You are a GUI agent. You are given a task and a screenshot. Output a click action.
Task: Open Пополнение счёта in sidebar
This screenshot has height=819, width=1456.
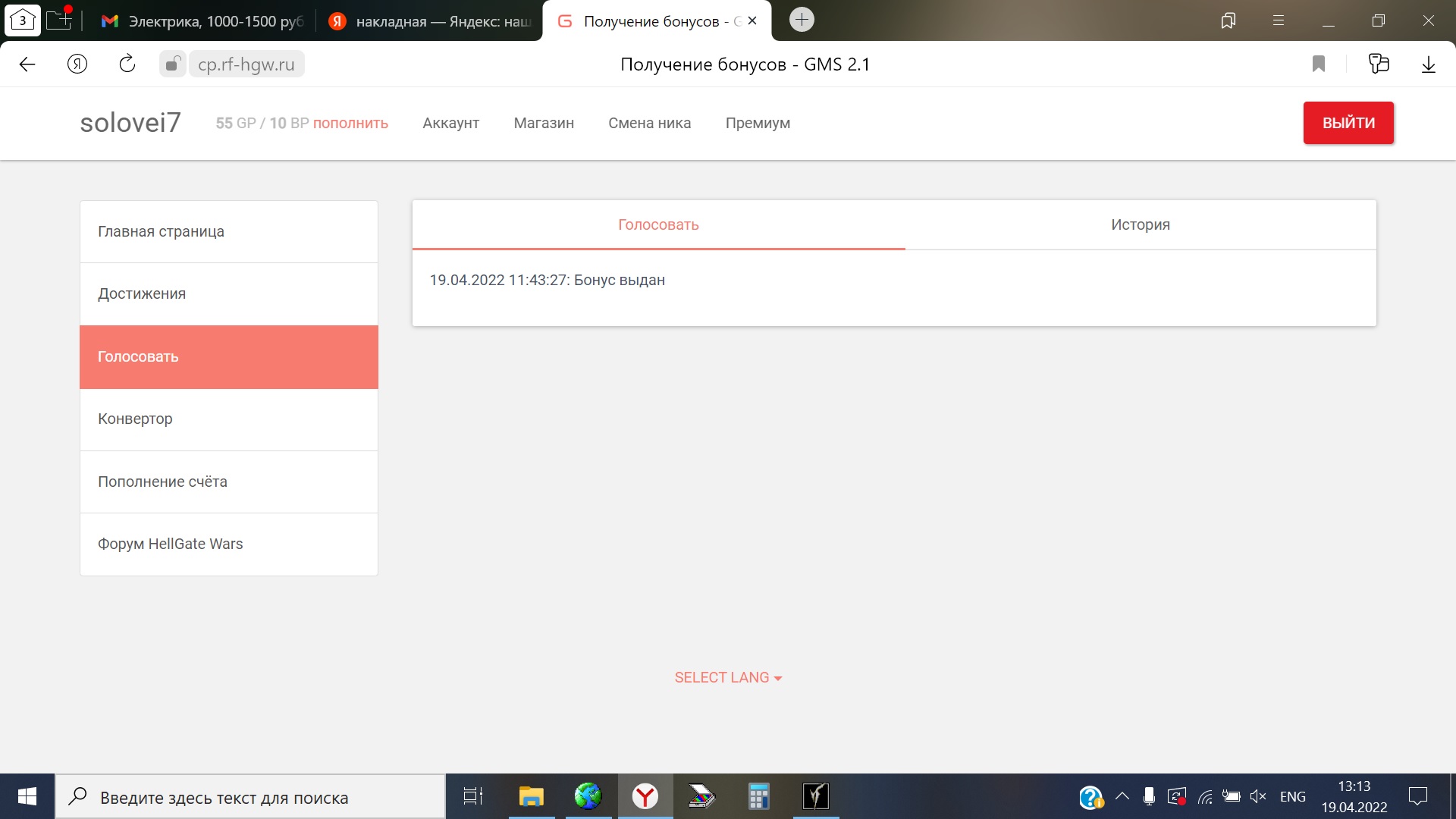tap(229, 482)
